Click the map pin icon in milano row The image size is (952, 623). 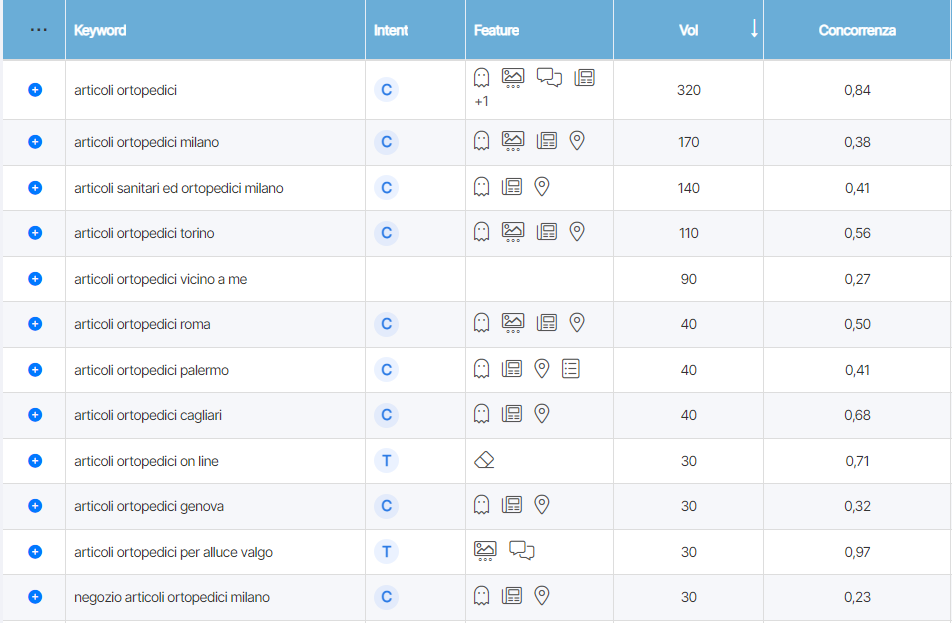pyautogui.click(x=577, y=141)
